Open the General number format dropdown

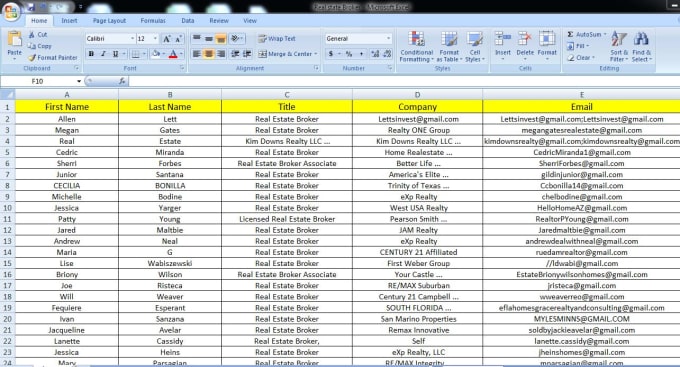pyautogui.click(x=388, y=39)
